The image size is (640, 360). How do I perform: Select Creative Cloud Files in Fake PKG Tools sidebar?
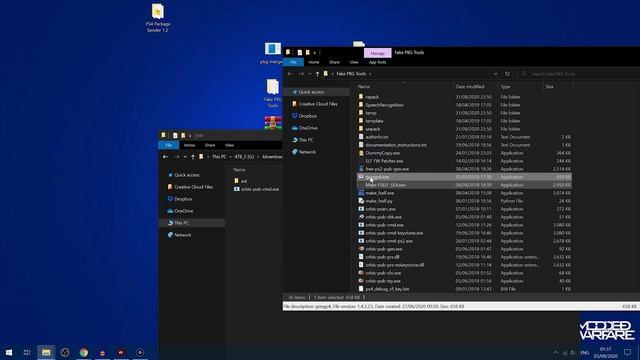[x=318, y=104]
